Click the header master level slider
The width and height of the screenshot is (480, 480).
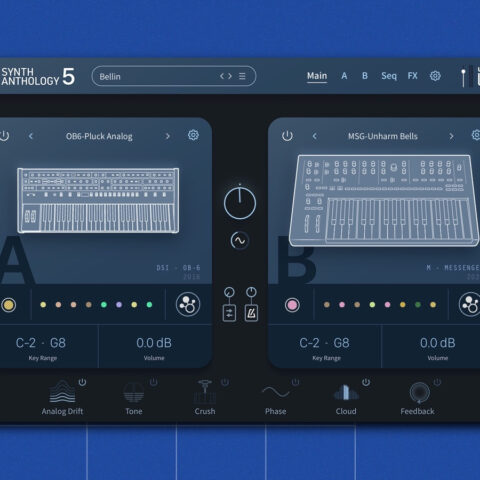tap(463, 78)
